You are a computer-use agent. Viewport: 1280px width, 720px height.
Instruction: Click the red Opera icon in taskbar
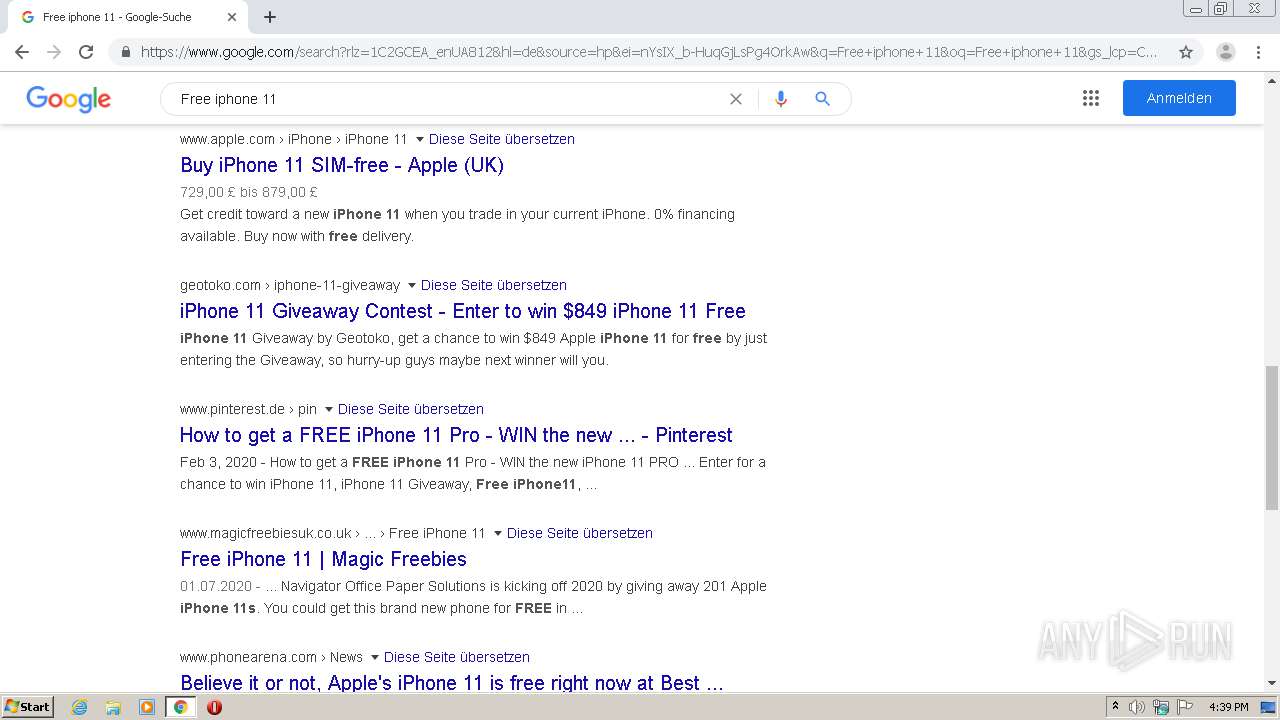[214, 707]
